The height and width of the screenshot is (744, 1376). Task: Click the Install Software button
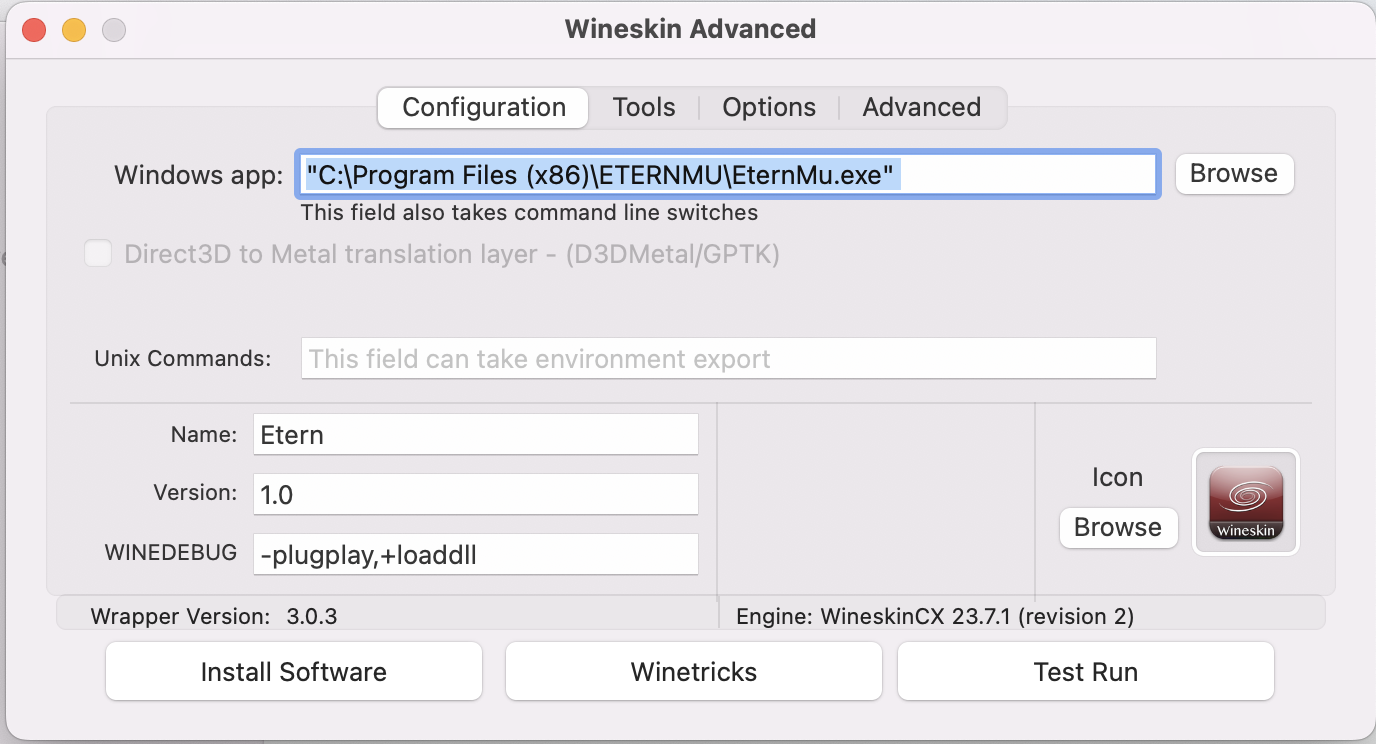point(294,672)
